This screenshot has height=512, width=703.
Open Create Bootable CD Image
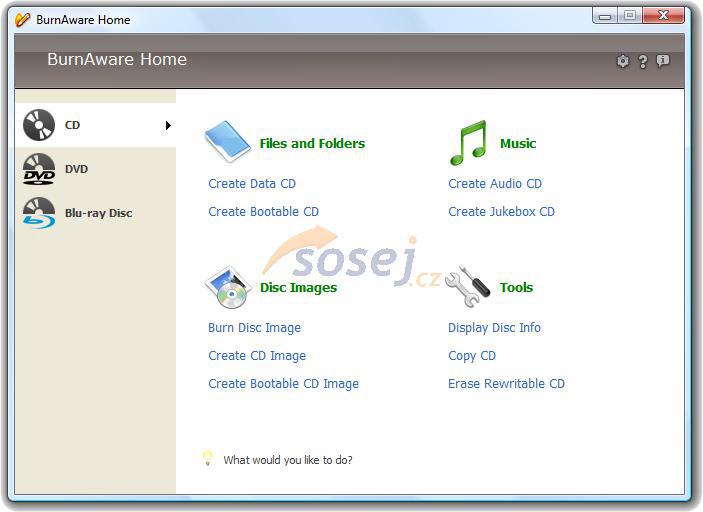click(x=284, y=384)
